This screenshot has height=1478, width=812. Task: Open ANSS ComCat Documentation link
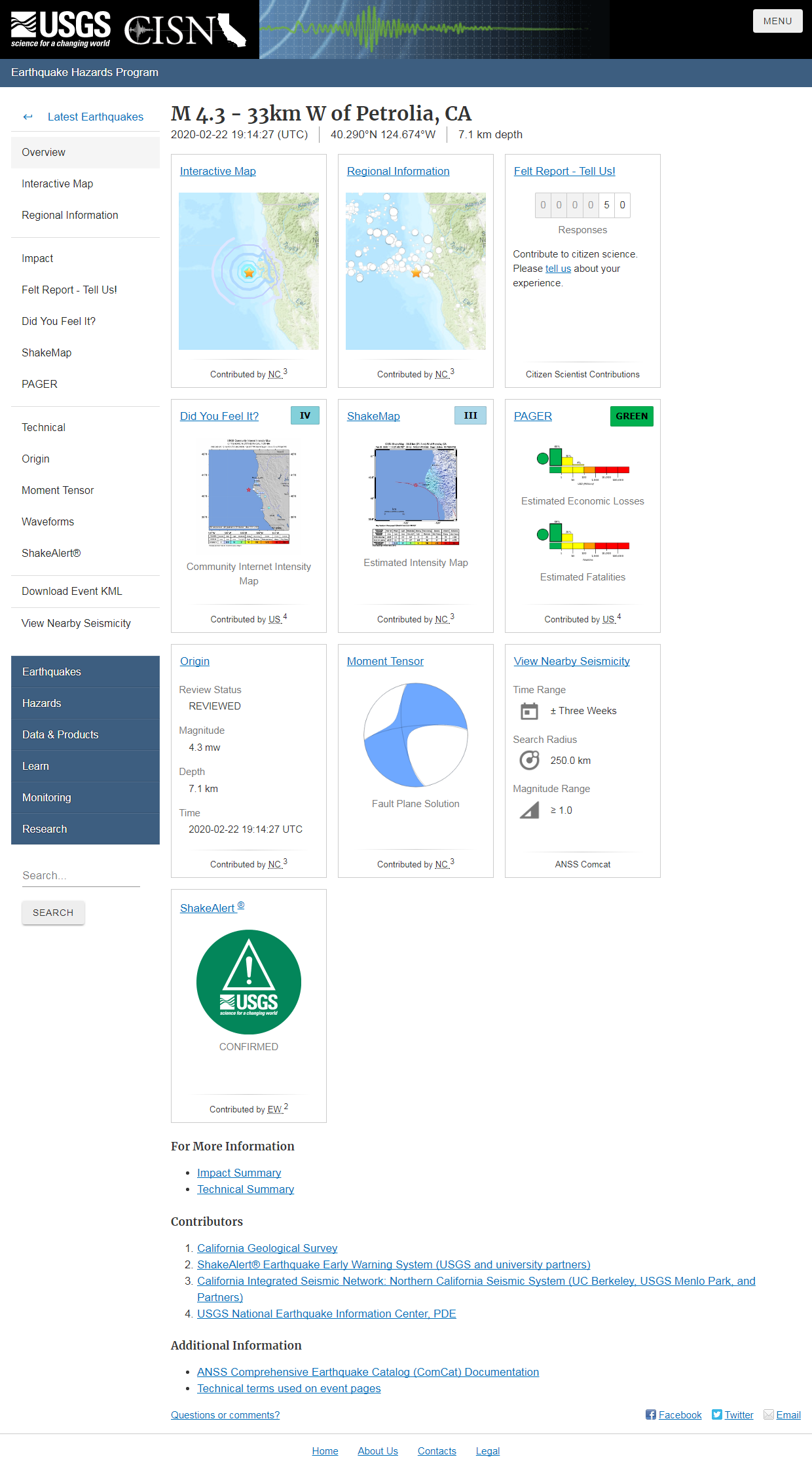coord(368,1372)
